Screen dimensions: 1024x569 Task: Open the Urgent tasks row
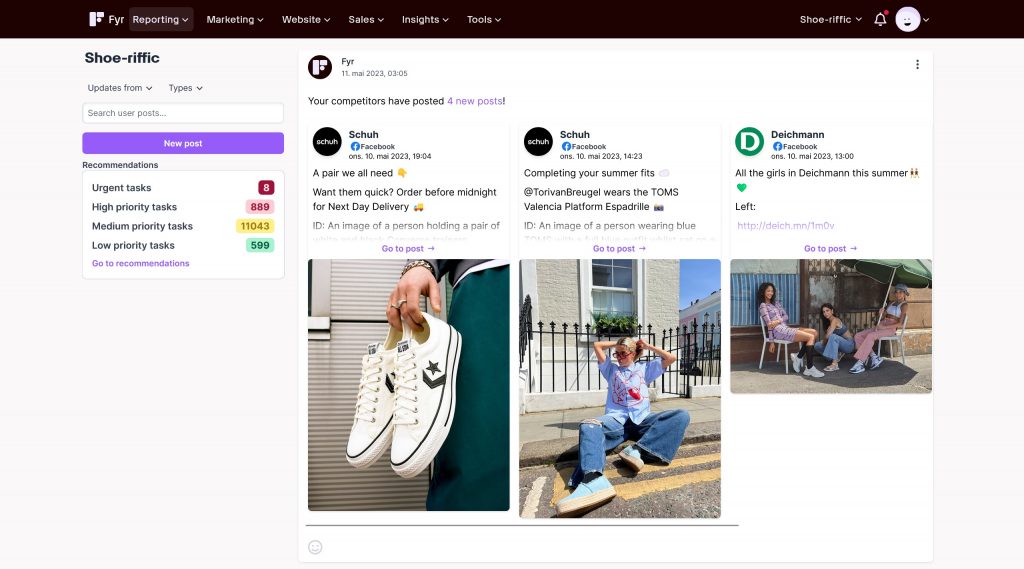pyautogui.click(x=183, y=187)
